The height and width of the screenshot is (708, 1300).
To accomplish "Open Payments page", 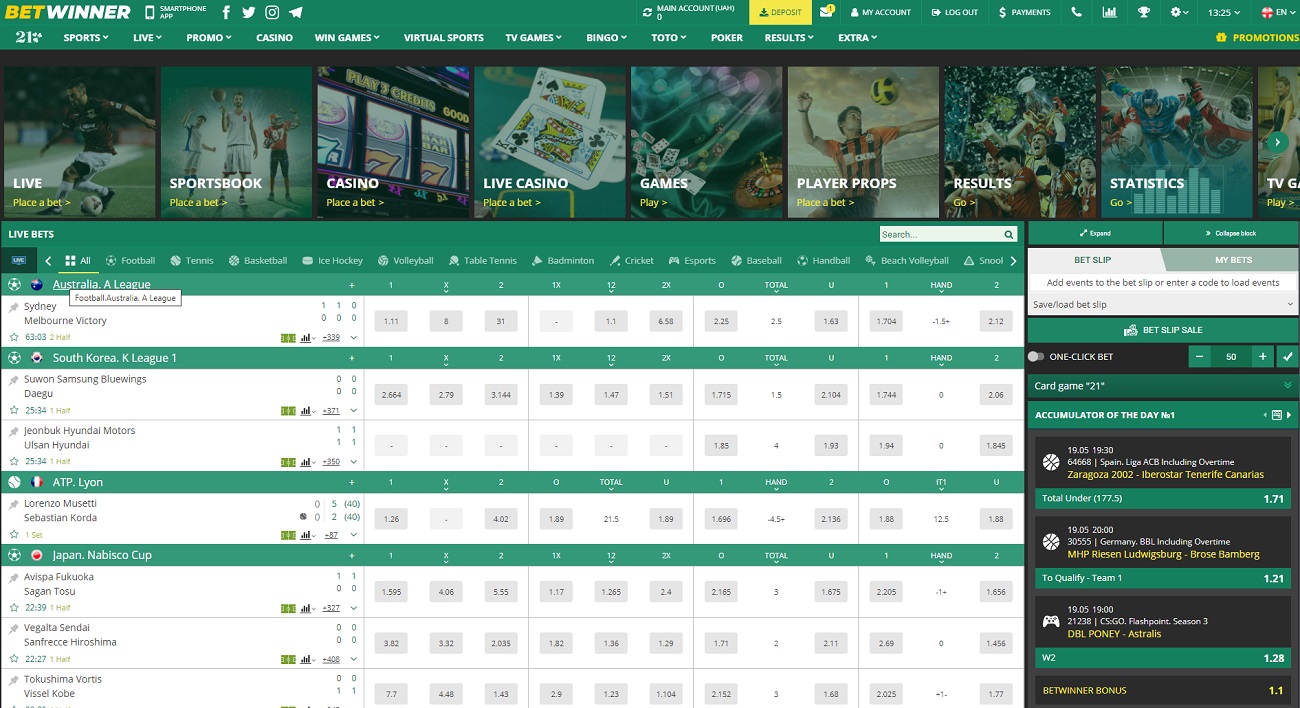I will (x=1024, y=13).
